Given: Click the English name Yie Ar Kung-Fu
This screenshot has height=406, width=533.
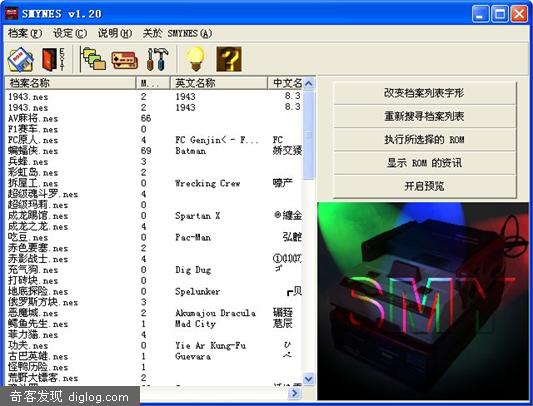Looking at the screenshot, I should pyautogui.click(x=210, y=346).
